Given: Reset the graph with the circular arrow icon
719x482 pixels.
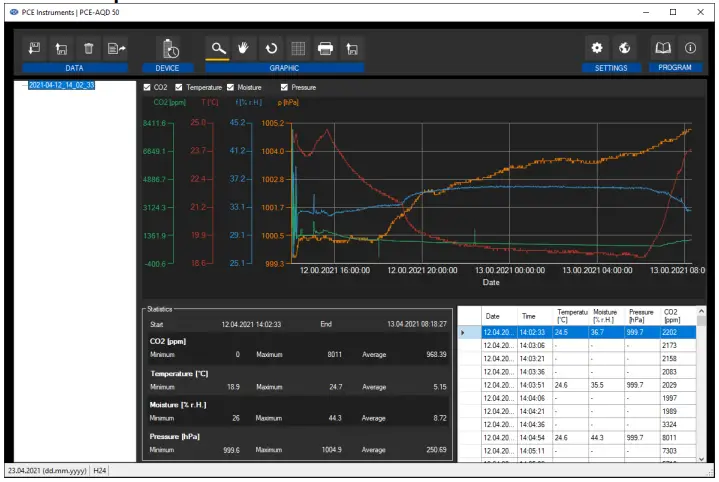Looking at the screenshot, I should coord(271,48).
